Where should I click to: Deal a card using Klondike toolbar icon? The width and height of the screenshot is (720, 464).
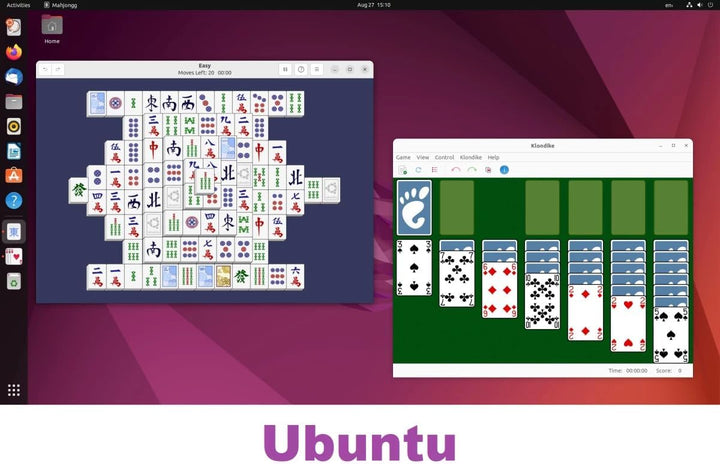488,170
